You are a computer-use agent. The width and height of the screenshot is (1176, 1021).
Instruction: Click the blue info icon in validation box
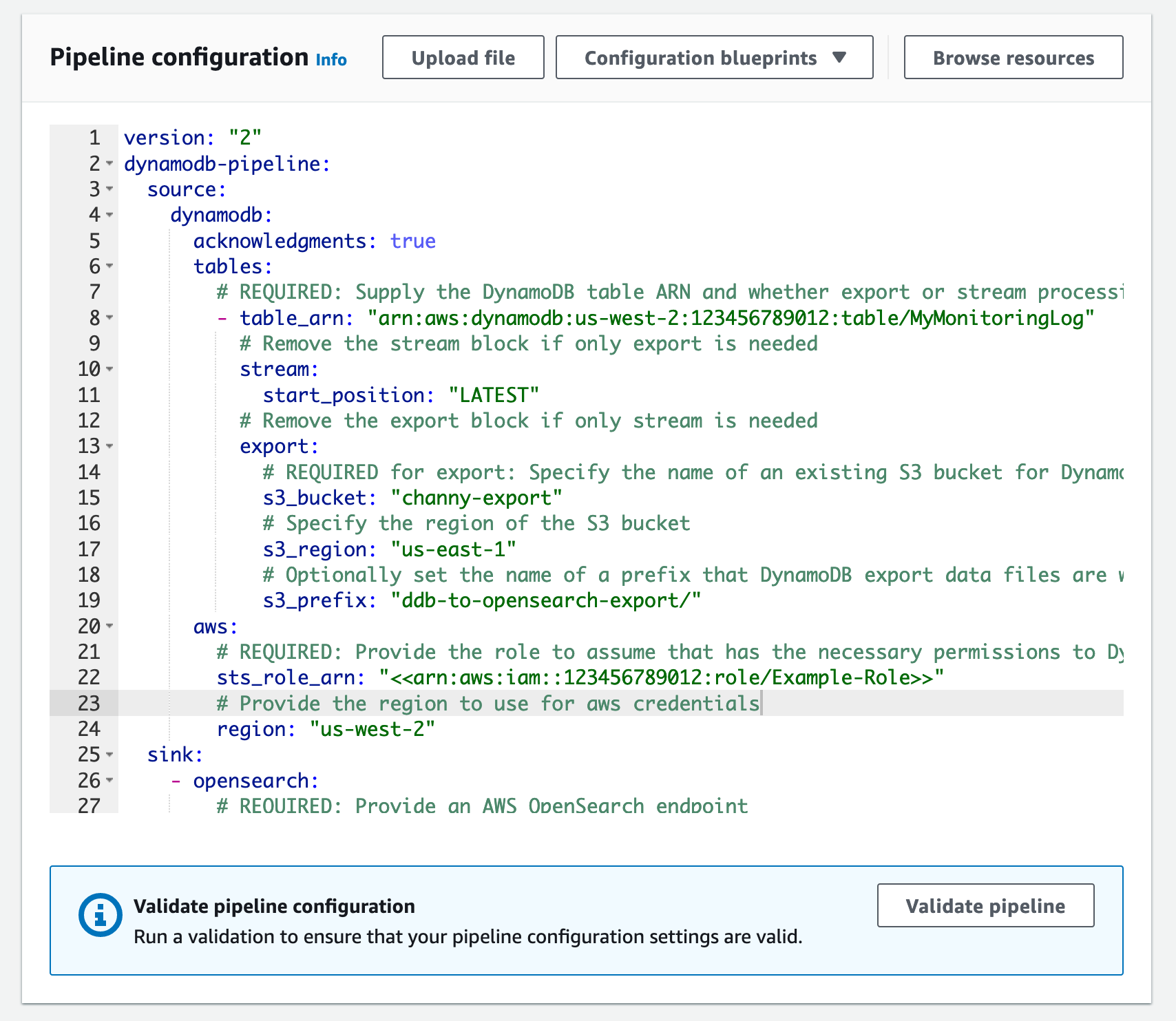101,916
